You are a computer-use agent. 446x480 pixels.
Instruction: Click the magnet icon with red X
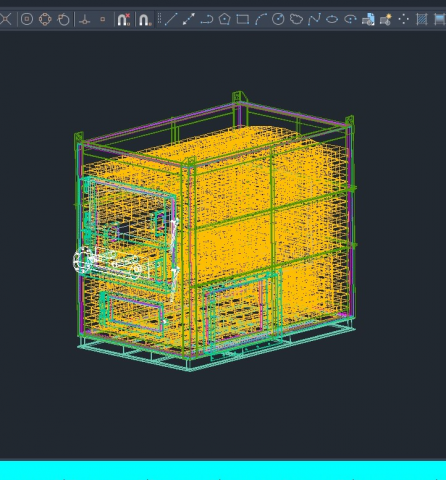(x=124, y=19)
